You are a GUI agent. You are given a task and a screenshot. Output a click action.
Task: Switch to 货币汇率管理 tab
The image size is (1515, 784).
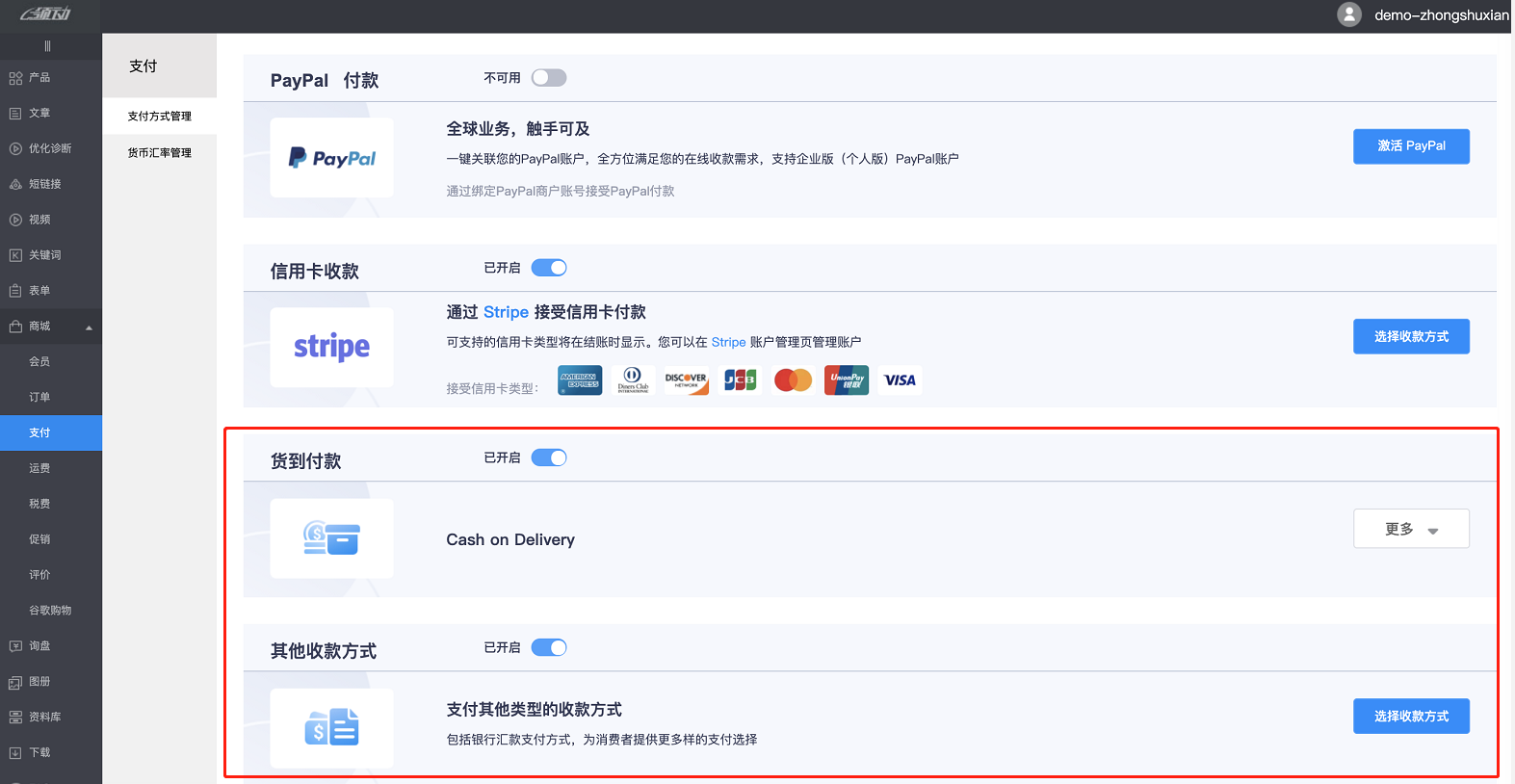click(x=160, y=153)
